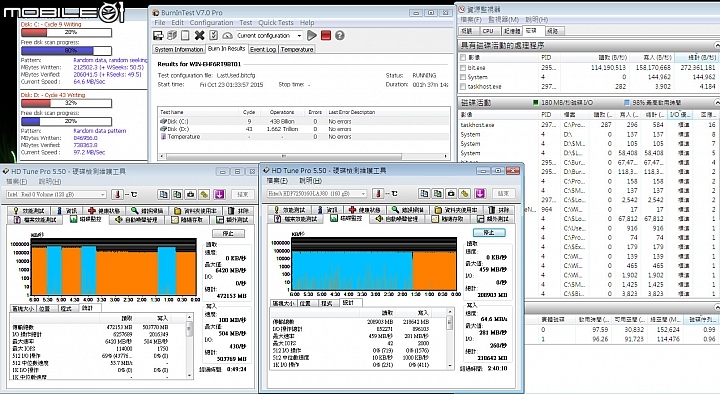720x394 pixels.
Task: Click Exit button in Intel Raid HD Tune toolbar
Action: click(x=243, y=194)
